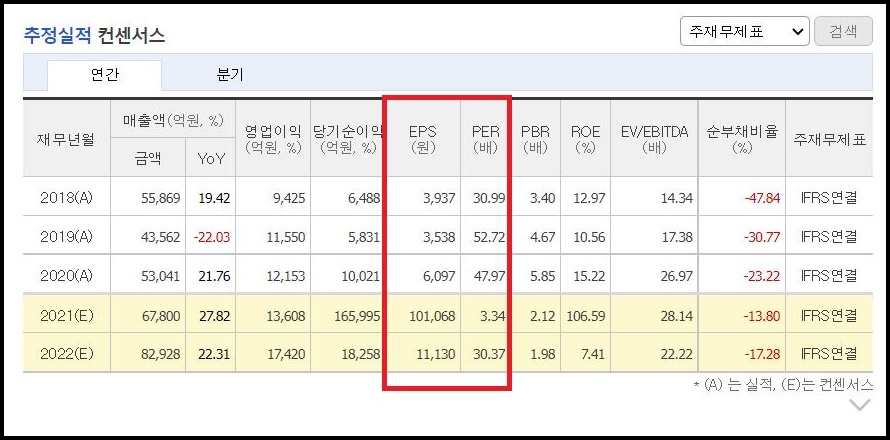
Task: Click PER value 3.34
Action: point(492,315)
